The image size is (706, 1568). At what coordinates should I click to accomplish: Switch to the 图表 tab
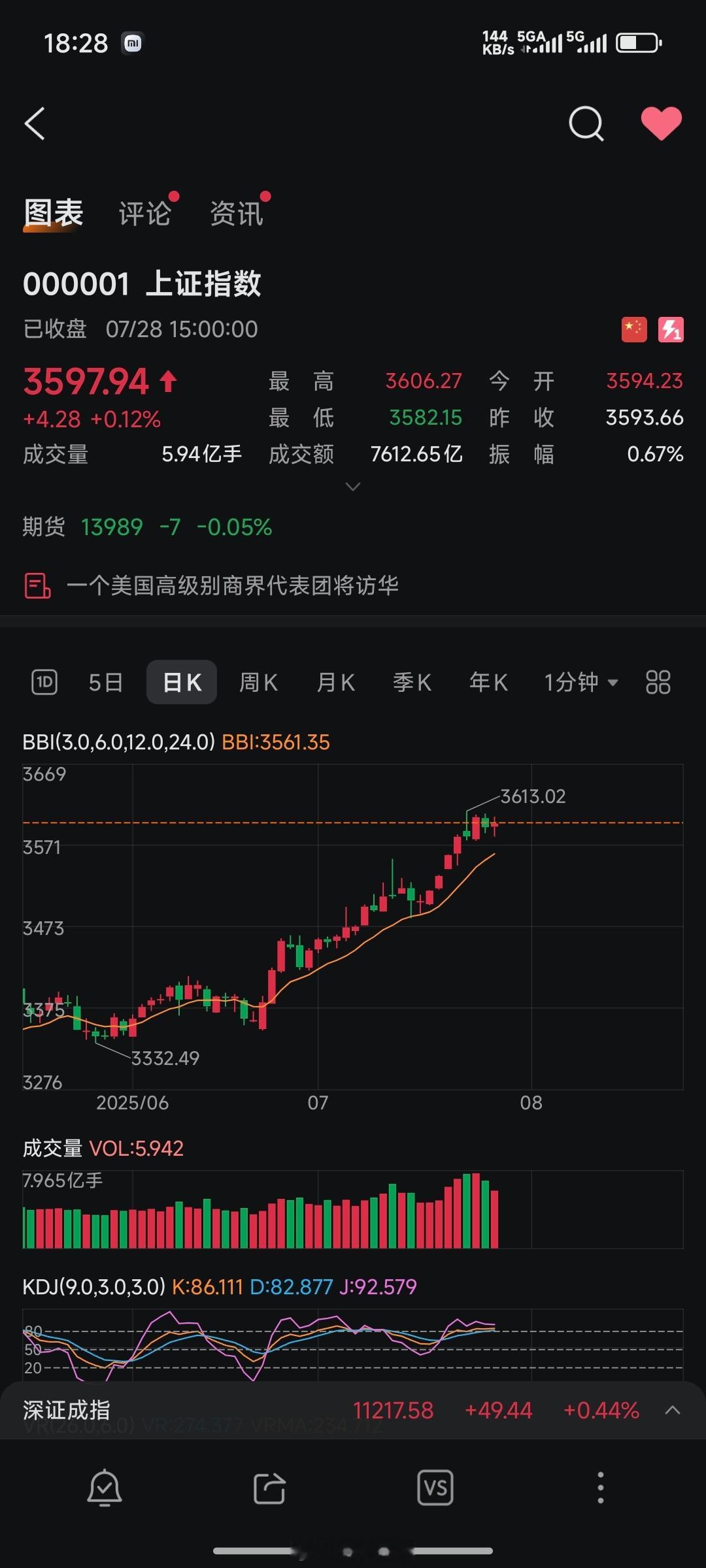pos(54,213)
